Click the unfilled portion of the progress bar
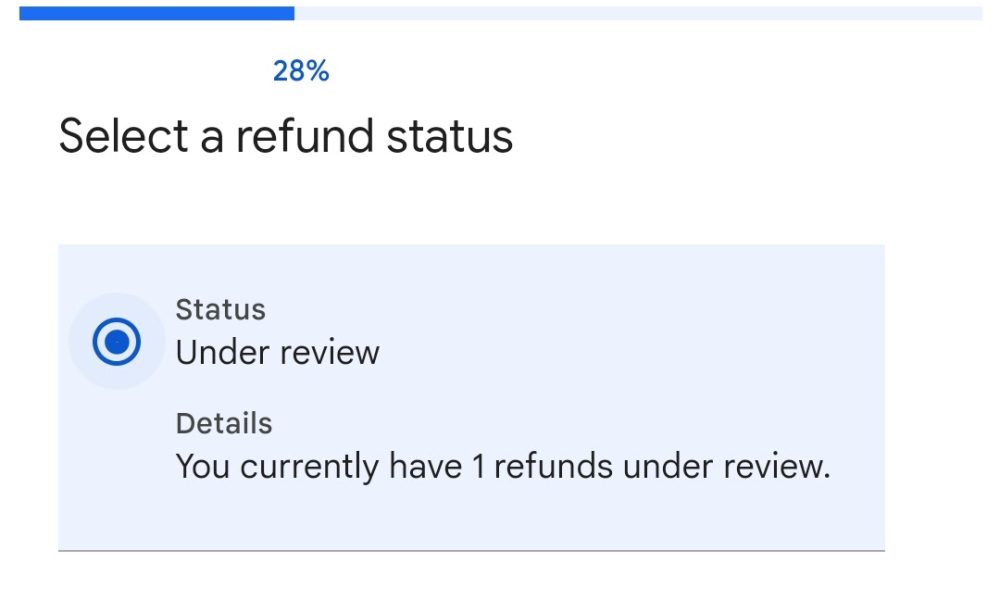Image resolution: width=1000 pixels, height=600 pixels. [x=640, y=14]
